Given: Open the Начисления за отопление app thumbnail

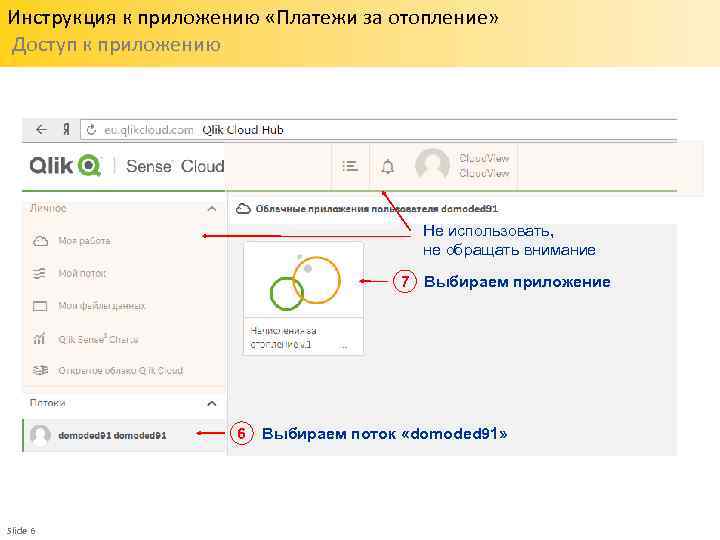Looking at the screenshot, I should coord(304,280).
